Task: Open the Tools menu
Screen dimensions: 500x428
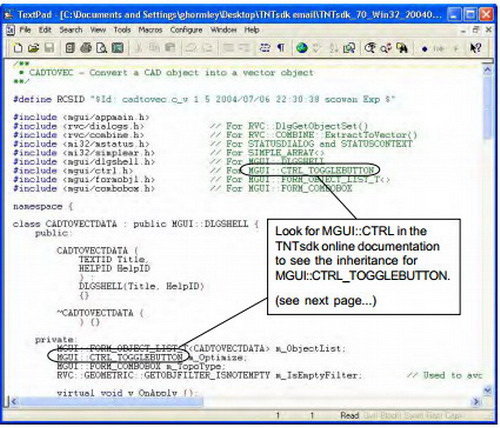Action: click(x=122, y=30)
